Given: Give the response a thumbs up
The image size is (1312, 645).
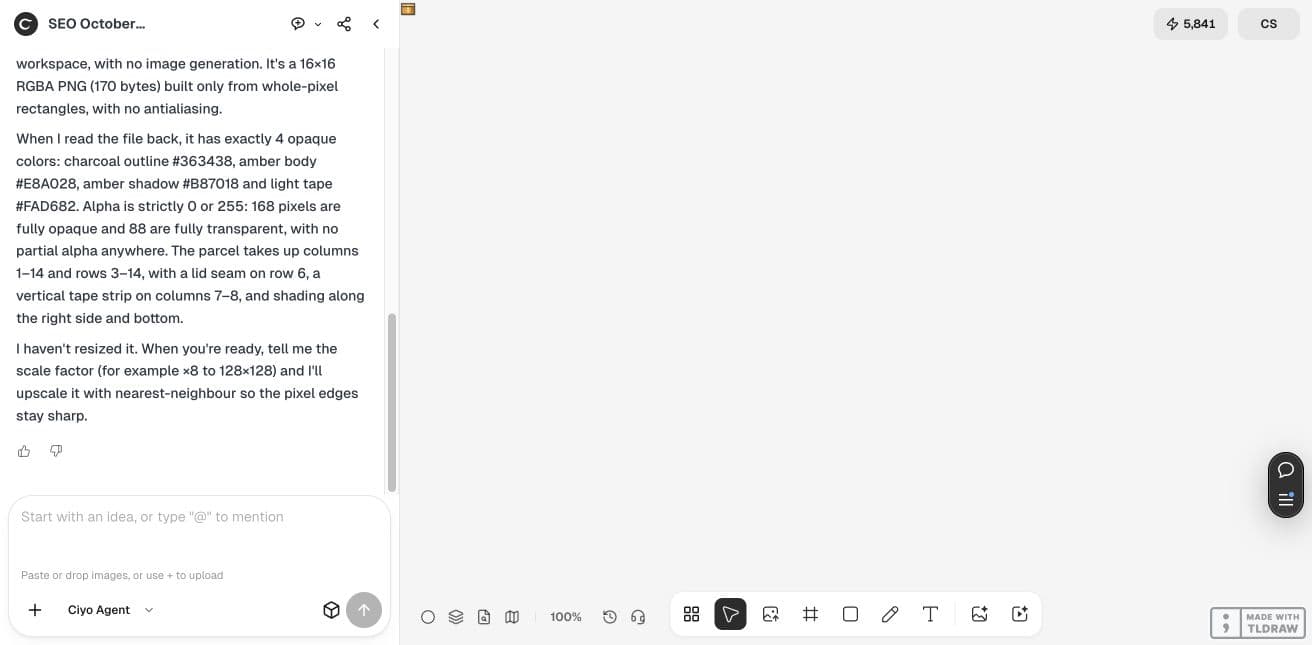Looking at the screenshot, I should pyautogui.click(x=24, y=451).
